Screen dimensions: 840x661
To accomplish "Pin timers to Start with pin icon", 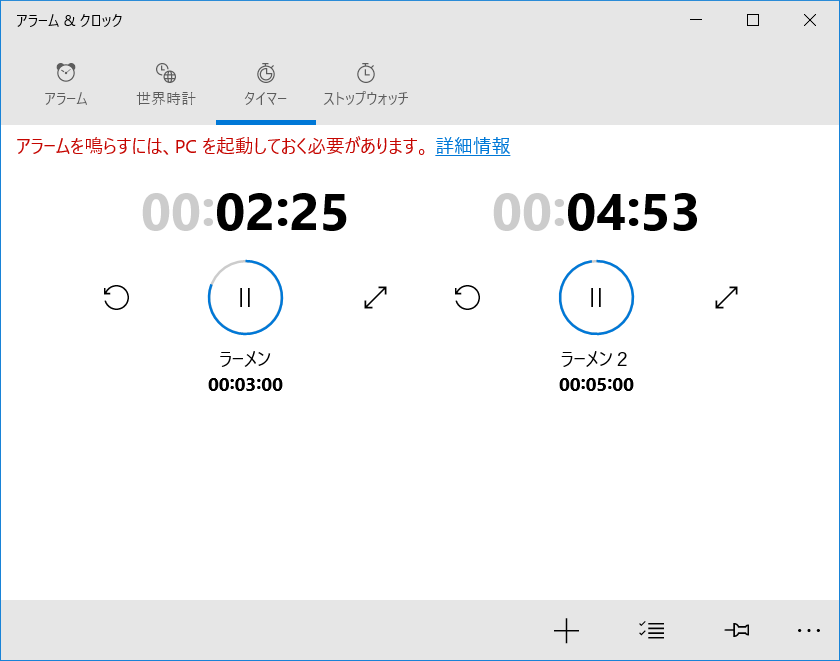I will pyautogui.click(x=737, y=630).
